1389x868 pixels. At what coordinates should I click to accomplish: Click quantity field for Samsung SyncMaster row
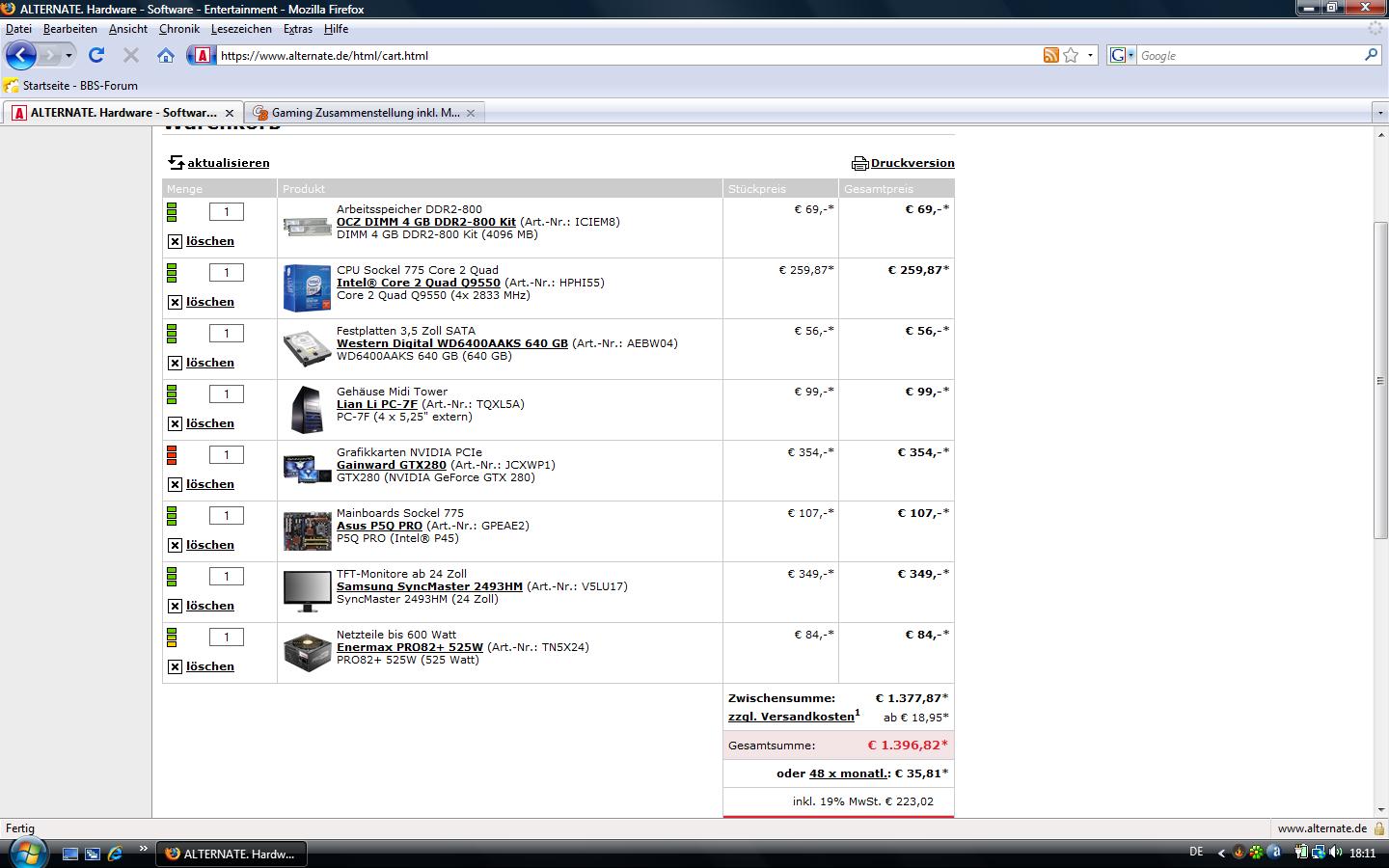[227, 576]
